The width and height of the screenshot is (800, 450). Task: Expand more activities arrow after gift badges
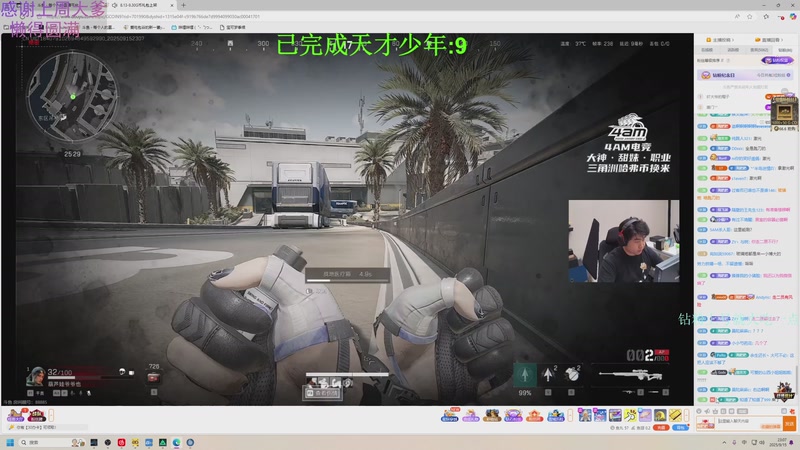pos(570,416)
